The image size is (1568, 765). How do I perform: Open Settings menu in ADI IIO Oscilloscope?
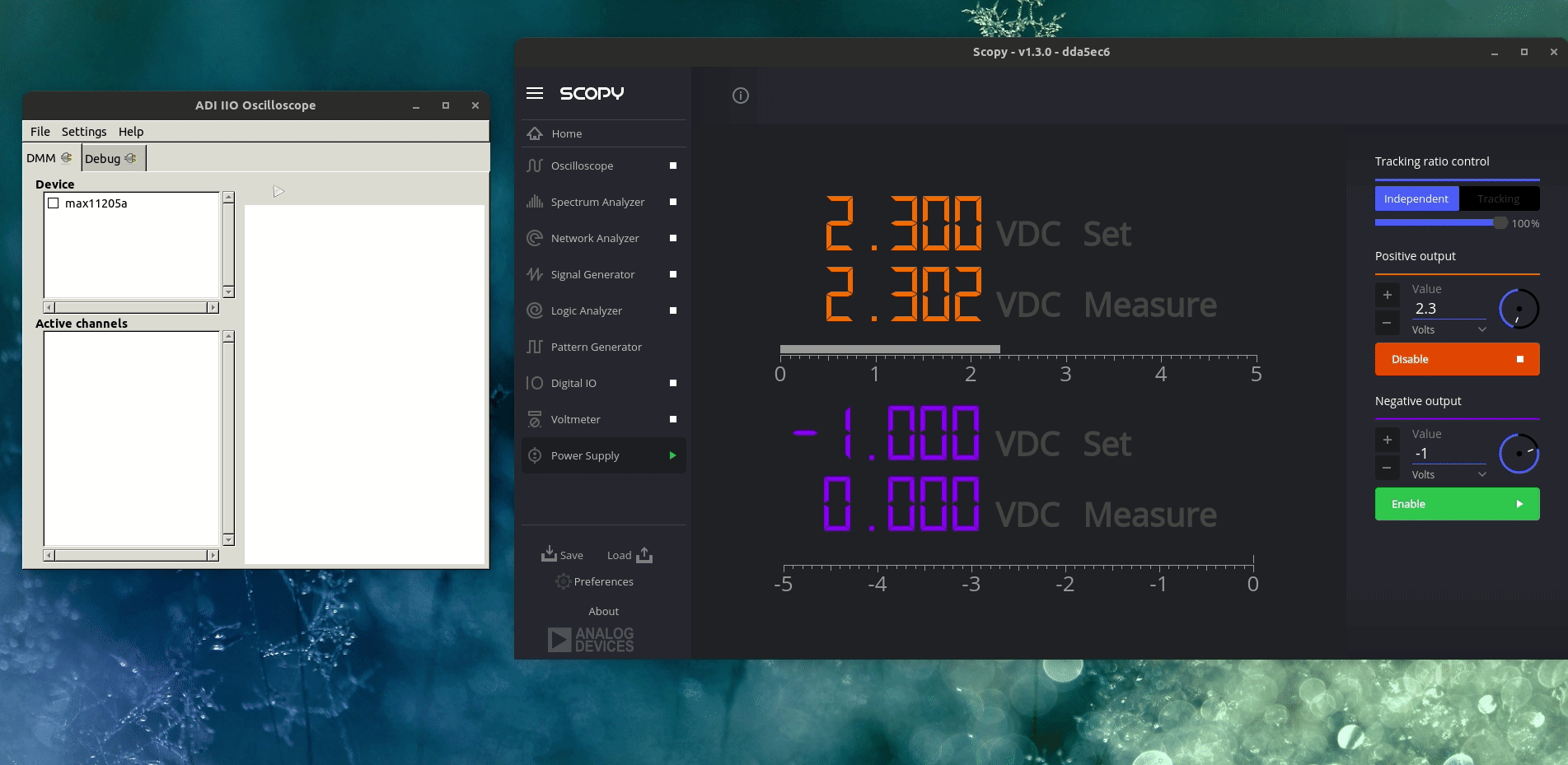pyautogui.click(x=84, y=132)
